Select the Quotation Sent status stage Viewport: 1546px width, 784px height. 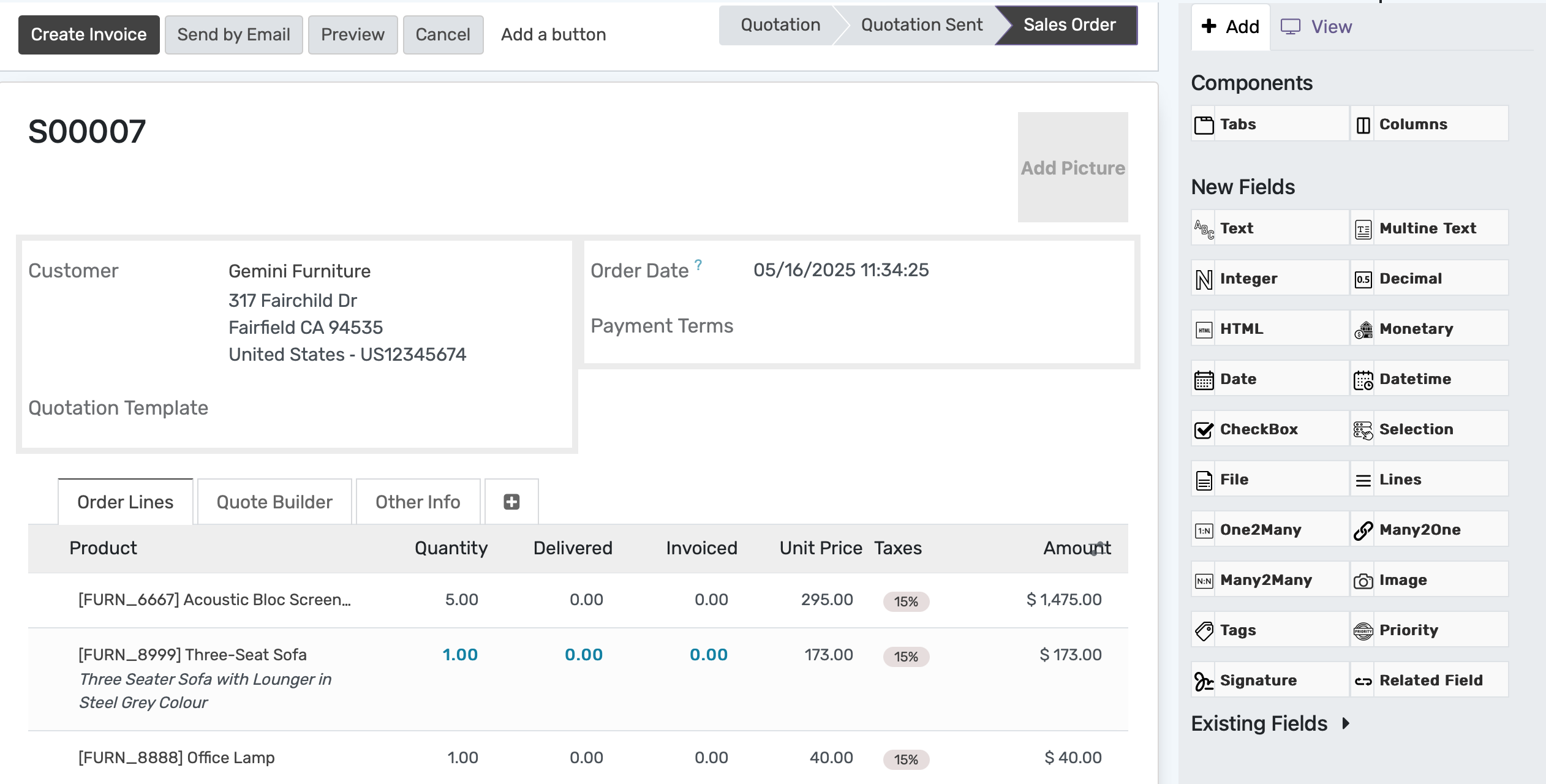click(921, 25)
